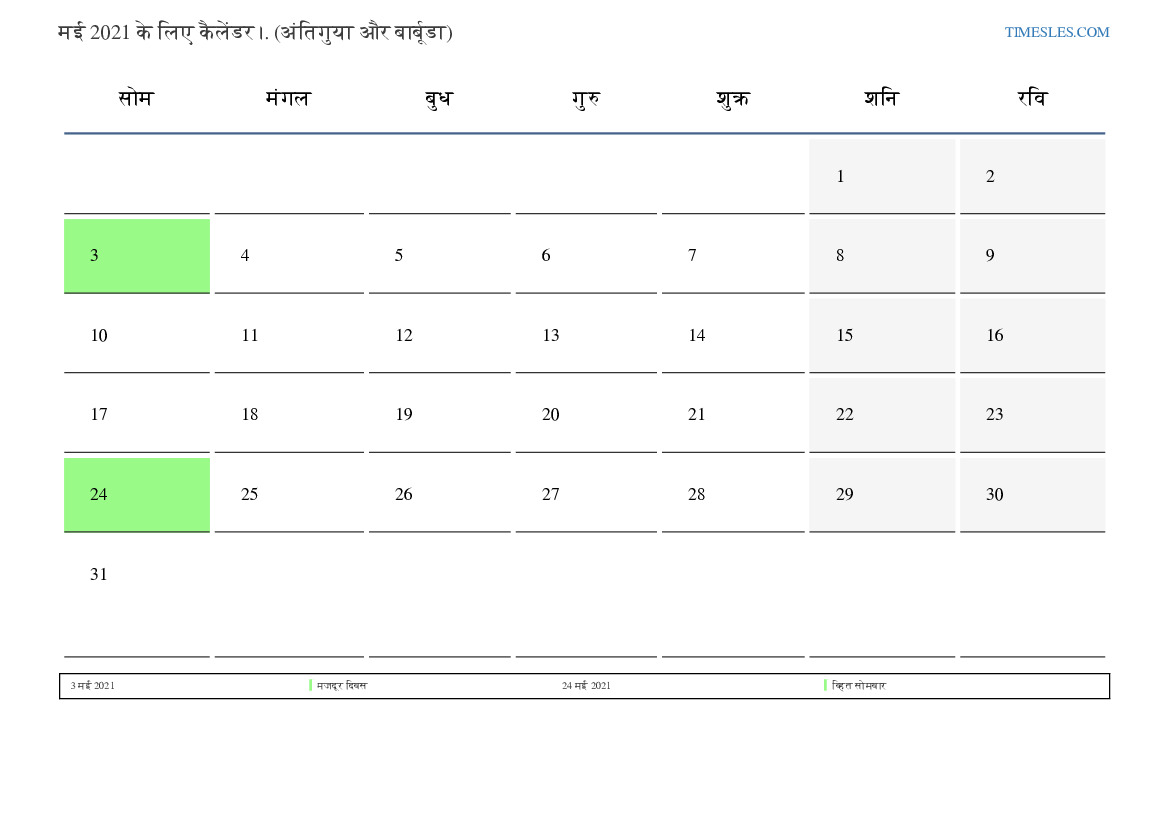Click the मजदूर दिवस holiday label

coord(341,686)
